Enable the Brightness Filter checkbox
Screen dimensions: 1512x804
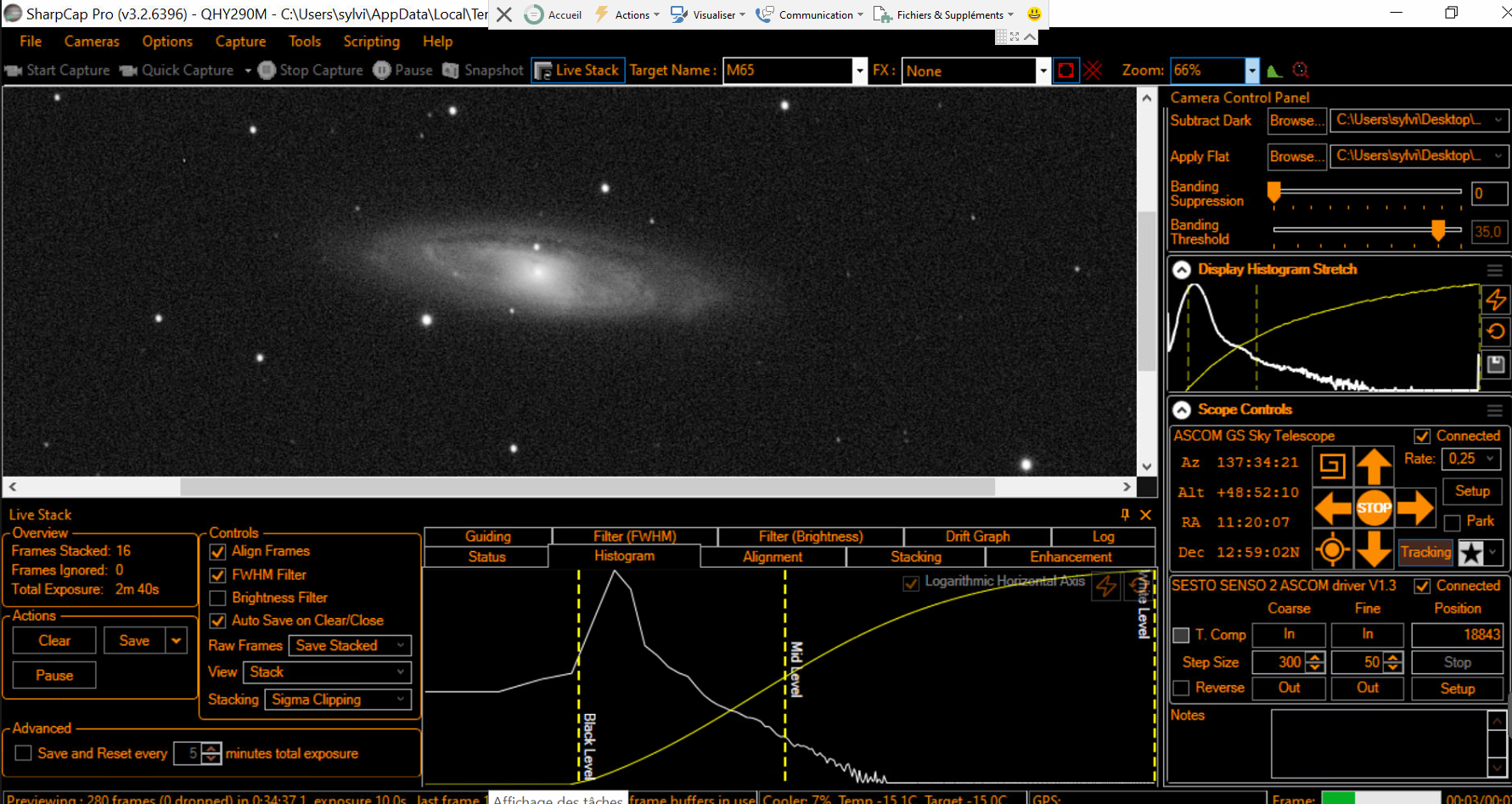point(217,598)
